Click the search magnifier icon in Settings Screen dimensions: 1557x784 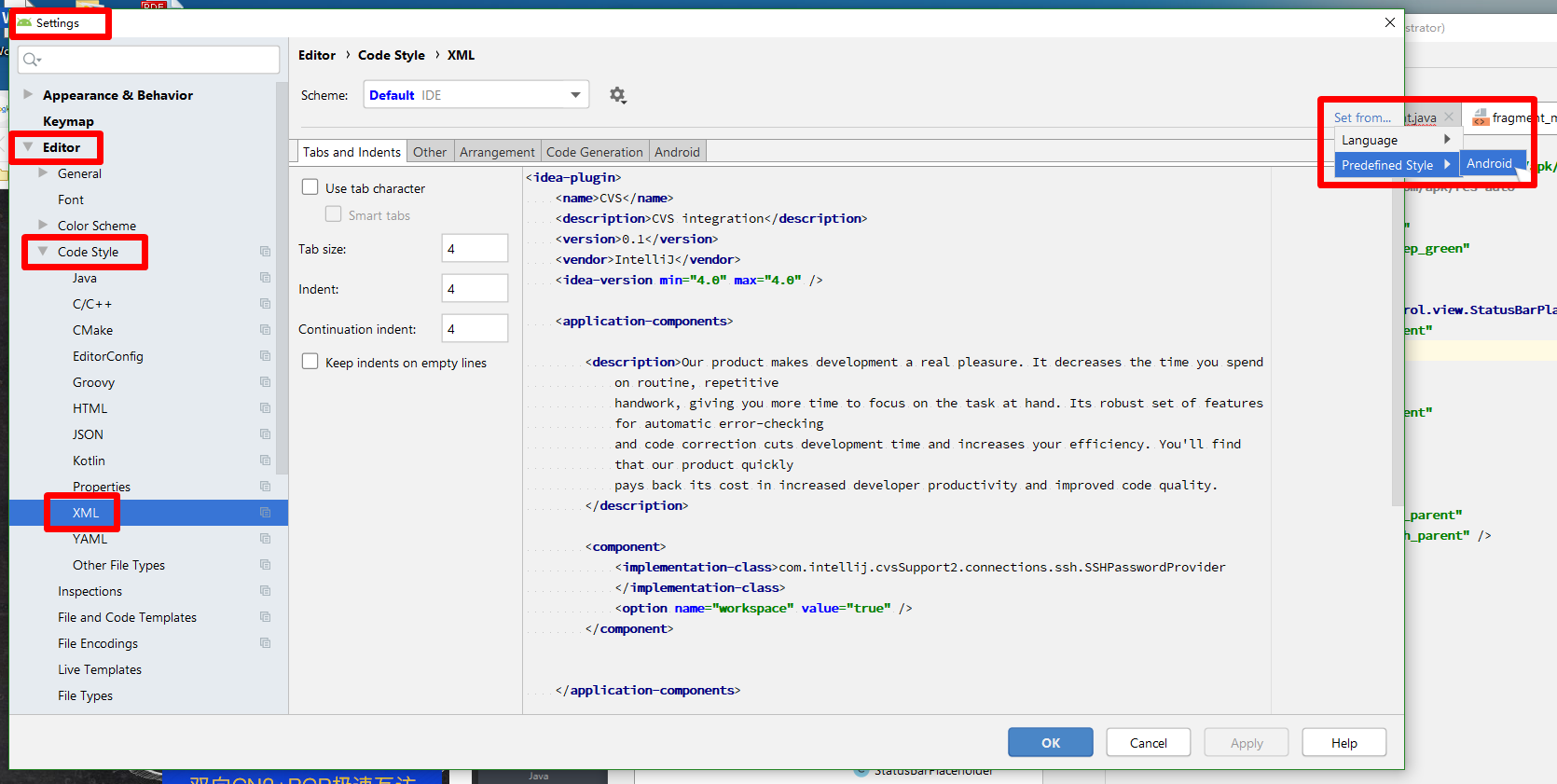tap(32, 60)
